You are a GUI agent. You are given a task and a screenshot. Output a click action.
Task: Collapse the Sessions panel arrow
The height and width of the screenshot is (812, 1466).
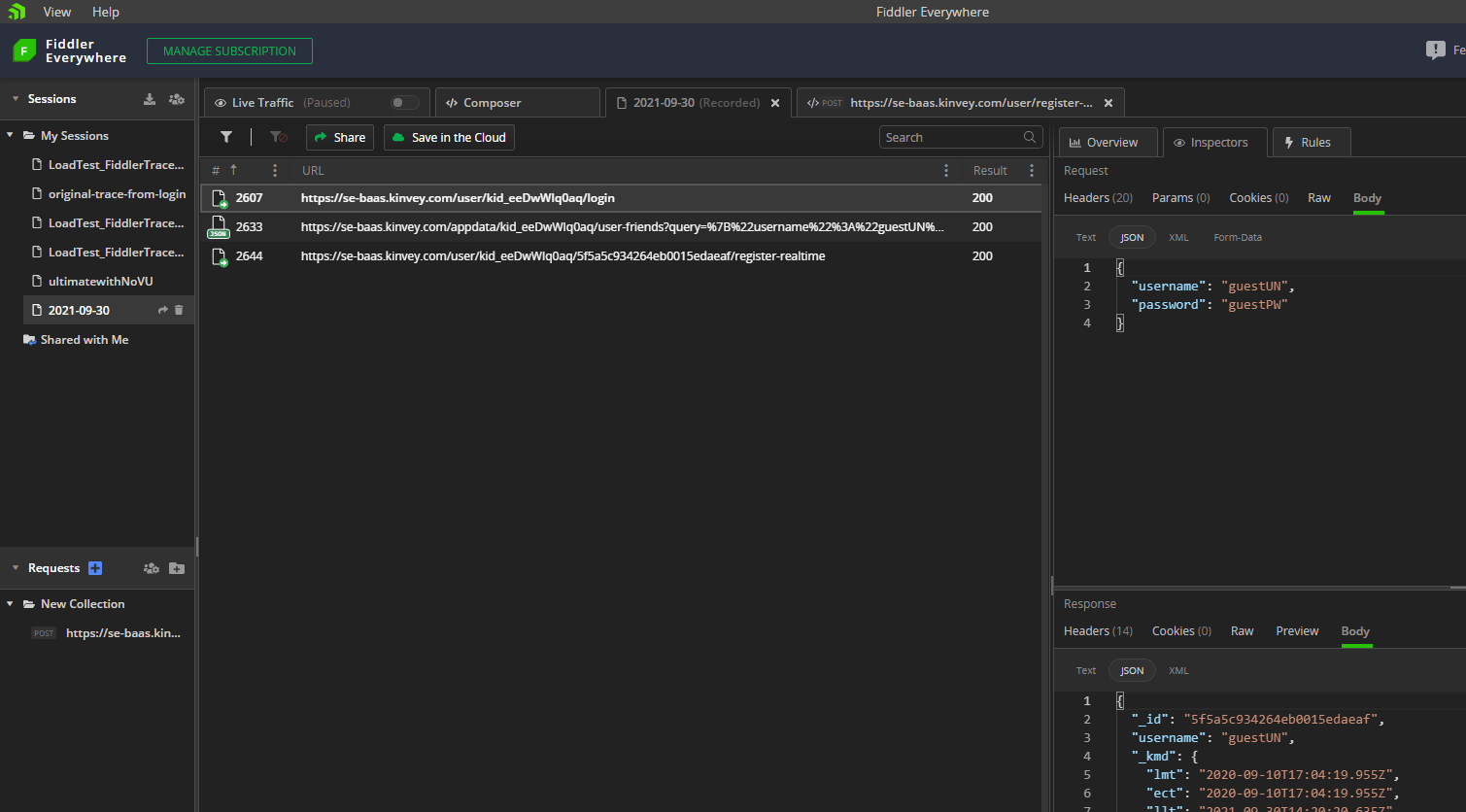coord(16,99)
